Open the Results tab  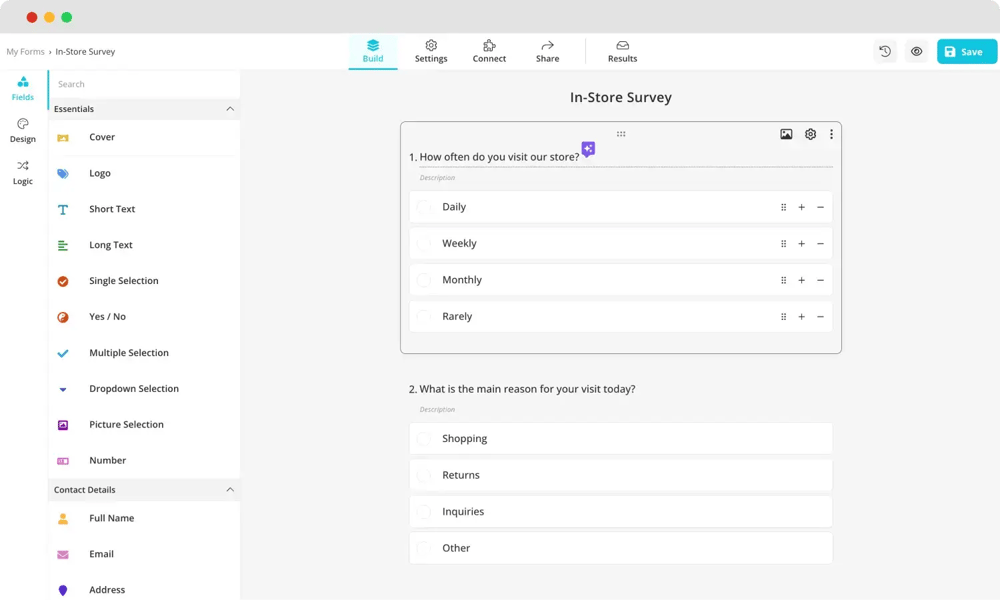click(x=622, y=52)
